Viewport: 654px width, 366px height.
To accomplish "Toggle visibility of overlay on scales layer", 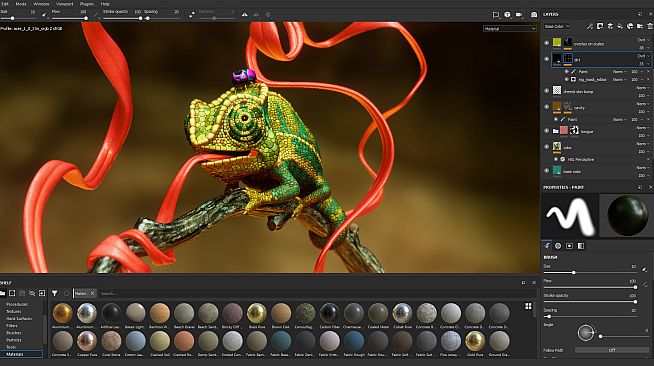I will point(546,43).
